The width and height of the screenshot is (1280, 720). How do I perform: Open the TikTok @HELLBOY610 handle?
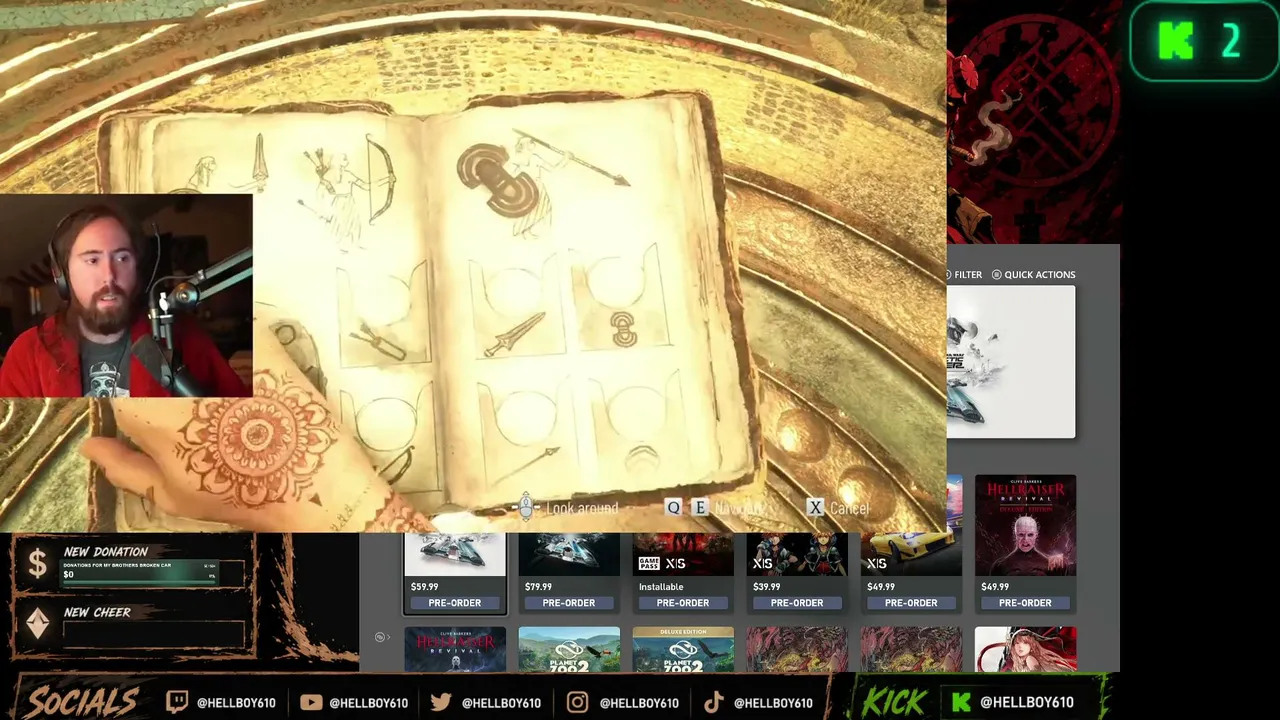pos(773,703)
